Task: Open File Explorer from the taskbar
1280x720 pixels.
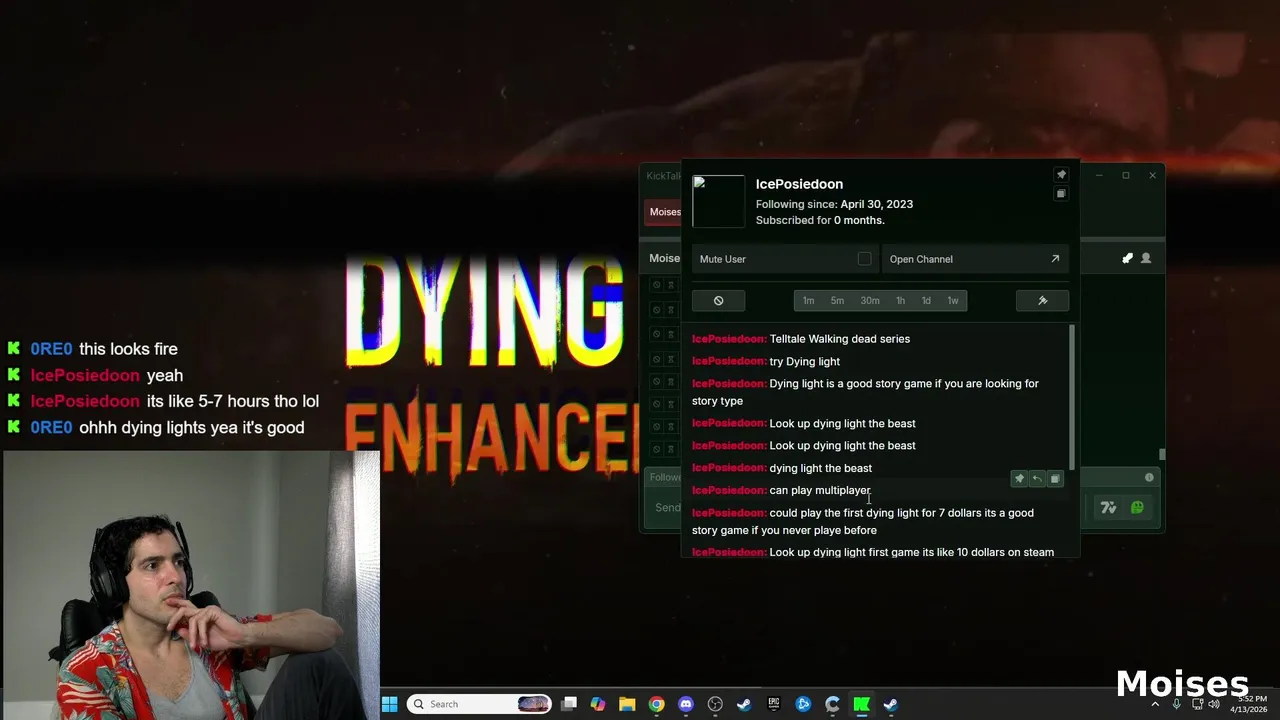Action: pyautogui.click(x=627, y=704)
